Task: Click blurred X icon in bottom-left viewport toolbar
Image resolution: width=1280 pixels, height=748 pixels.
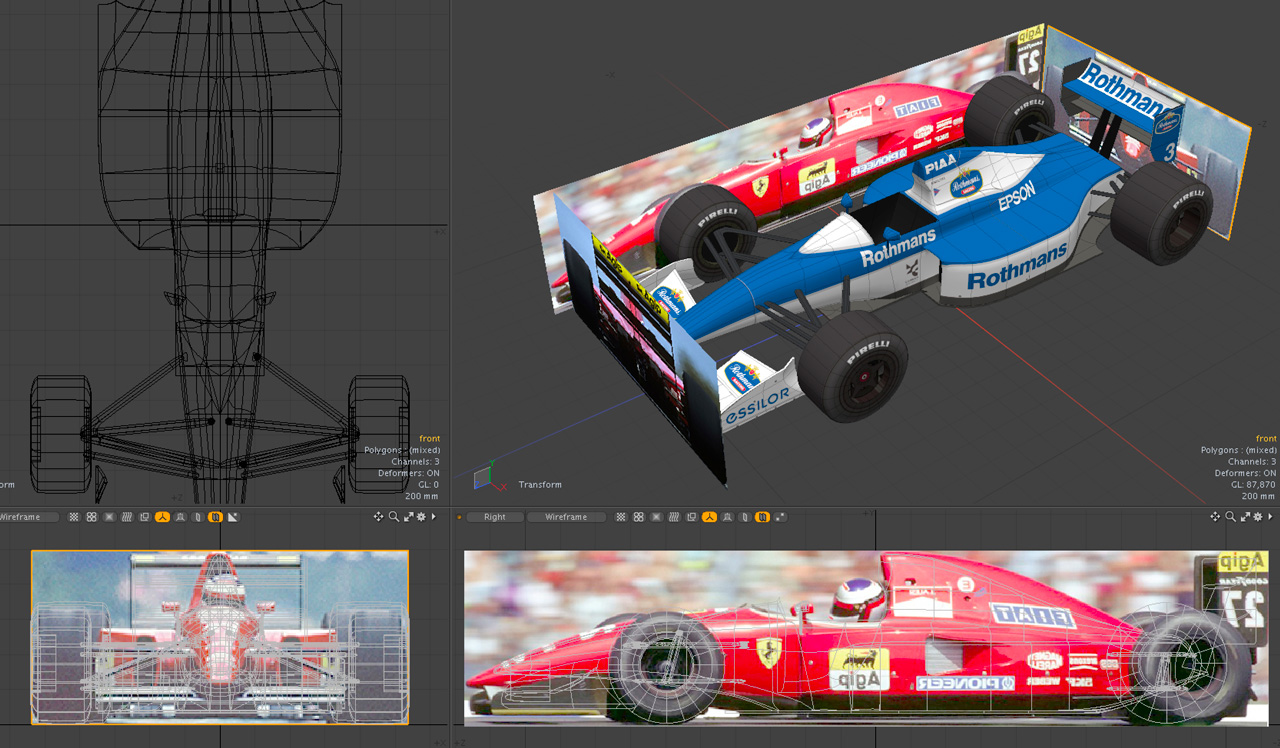Action: [109, 517]
